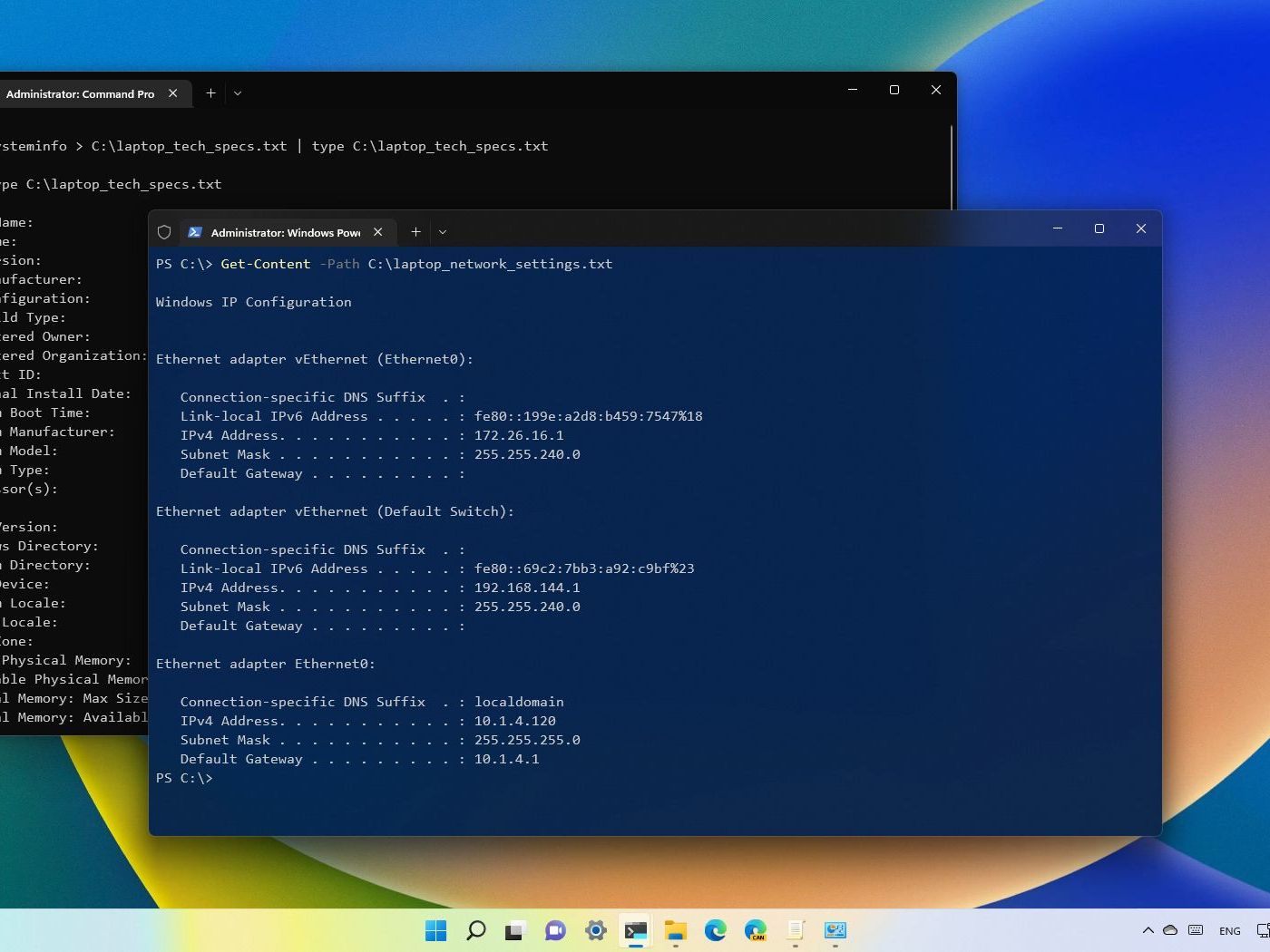The width and height of the screenshot is (1270, 952).
Task: Open File Explorer from the taskbar
Action: tap(675, 930)
